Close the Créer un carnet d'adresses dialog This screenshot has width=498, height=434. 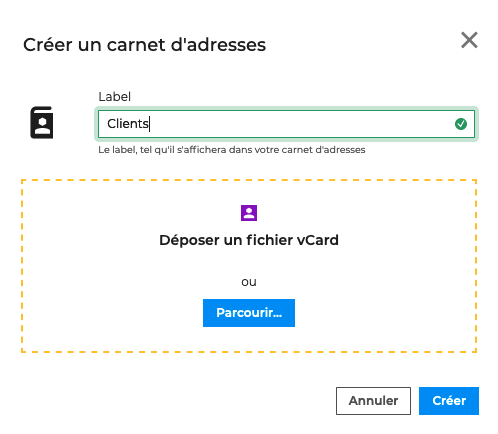point(469,40)
